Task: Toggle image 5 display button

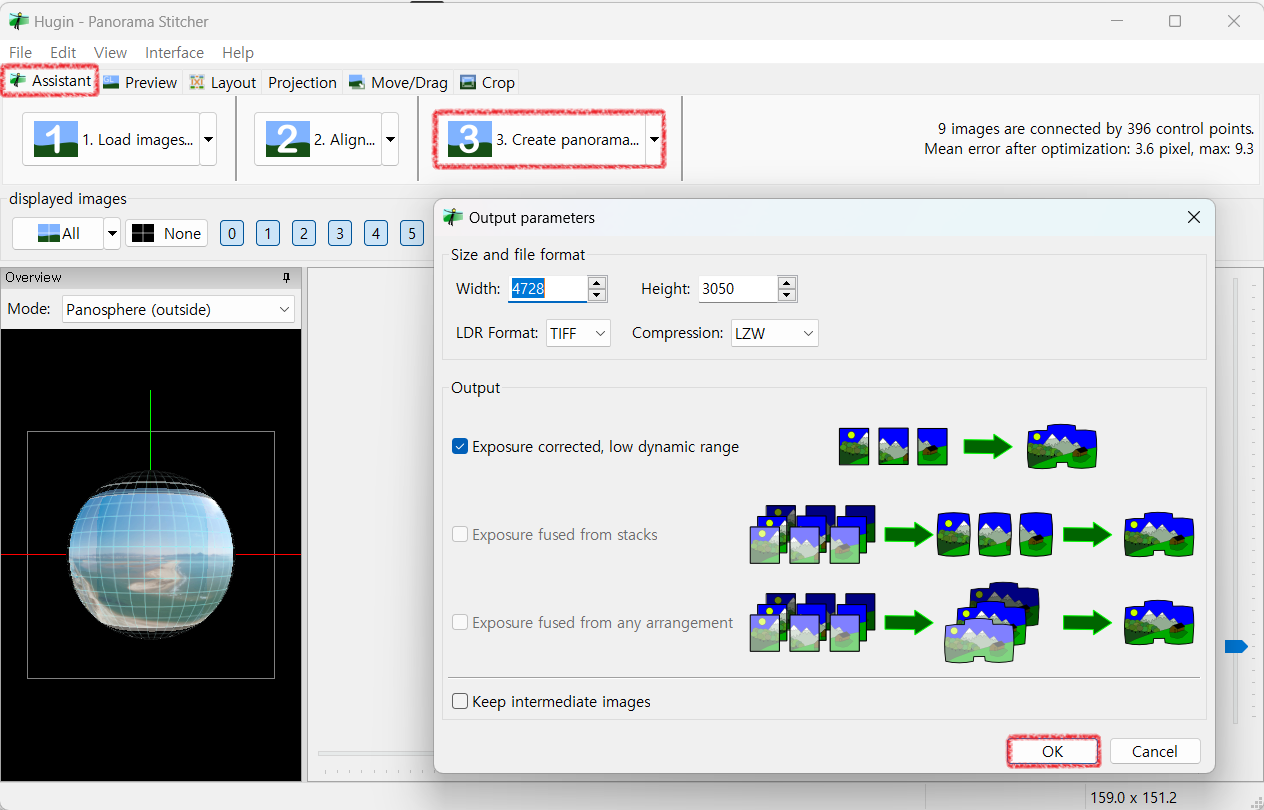Action: pyautogui.click(x=412, y=233)
